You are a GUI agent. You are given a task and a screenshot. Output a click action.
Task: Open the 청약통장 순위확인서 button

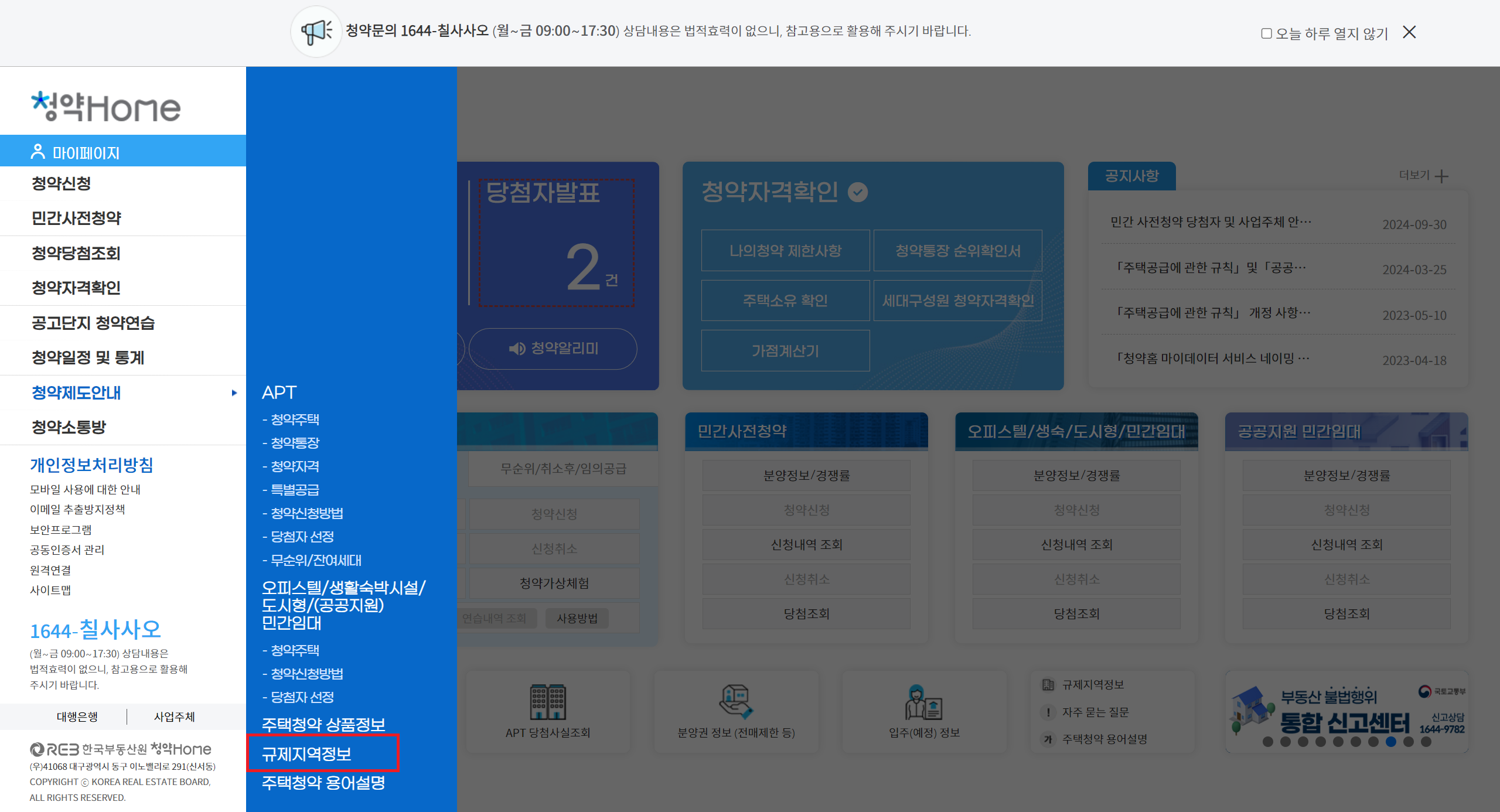point(957,251)
